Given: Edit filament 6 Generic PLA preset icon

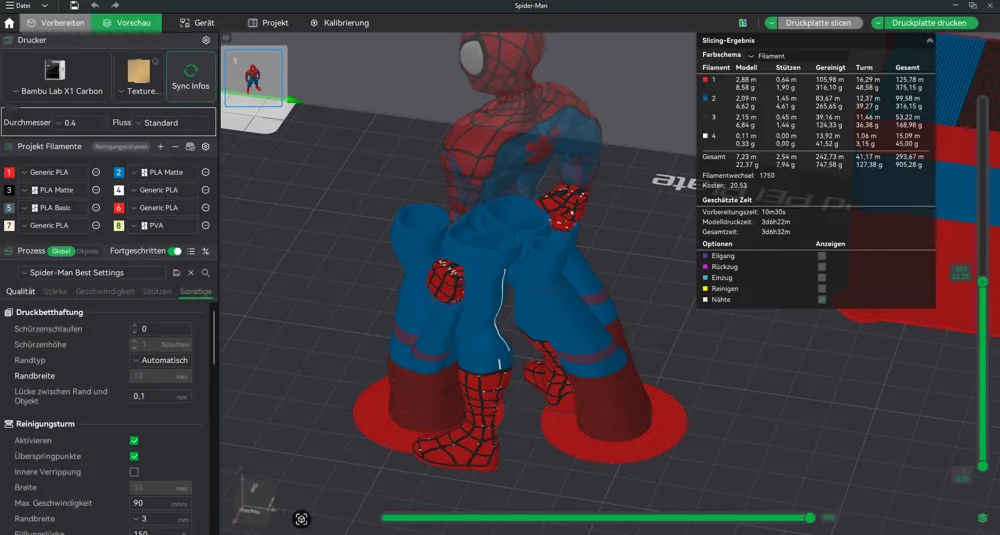Looking at the screenshot, I should click(205, 208).
